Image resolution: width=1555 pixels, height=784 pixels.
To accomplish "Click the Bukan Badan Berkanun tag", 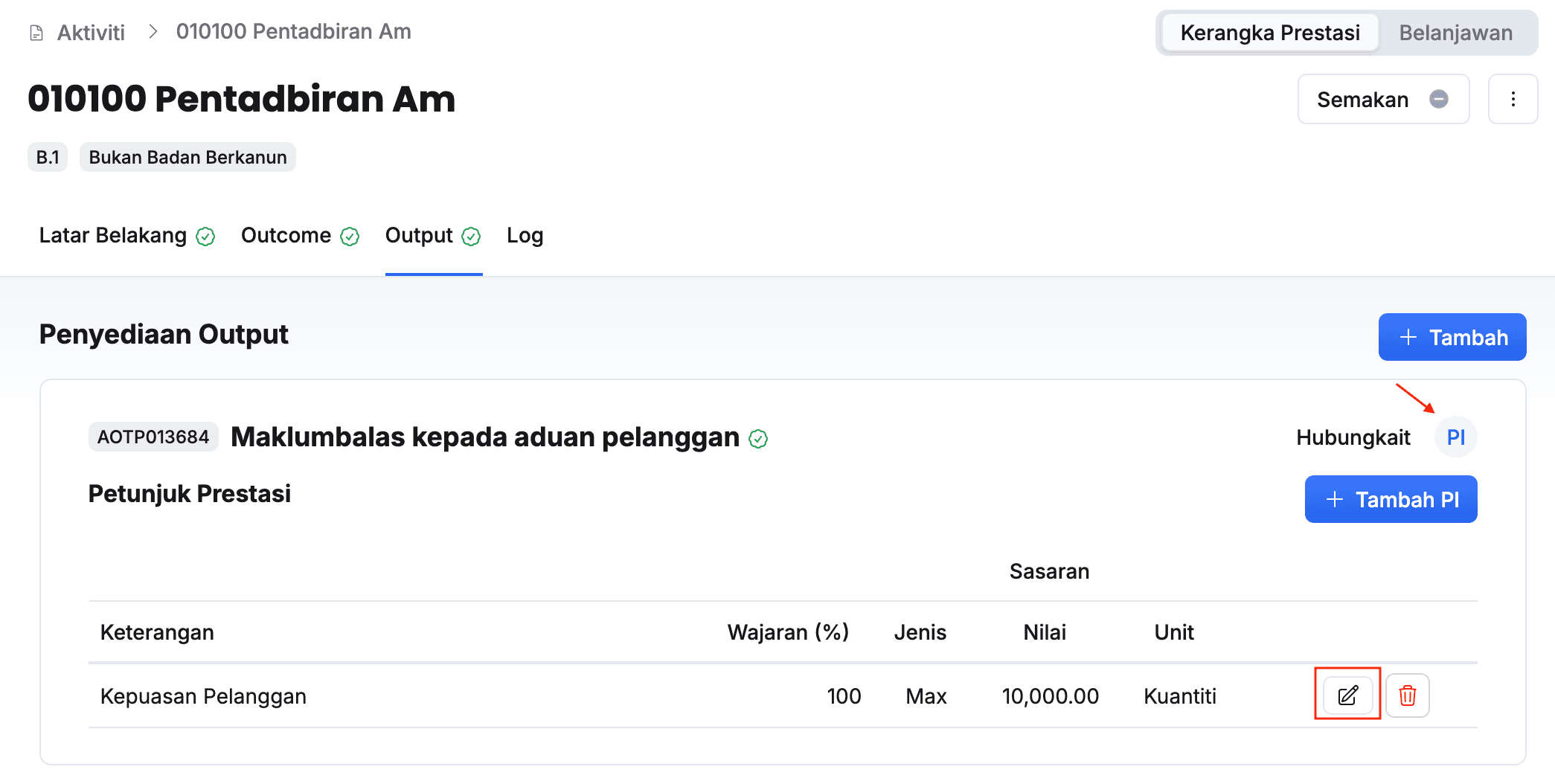I will (187, 157).
